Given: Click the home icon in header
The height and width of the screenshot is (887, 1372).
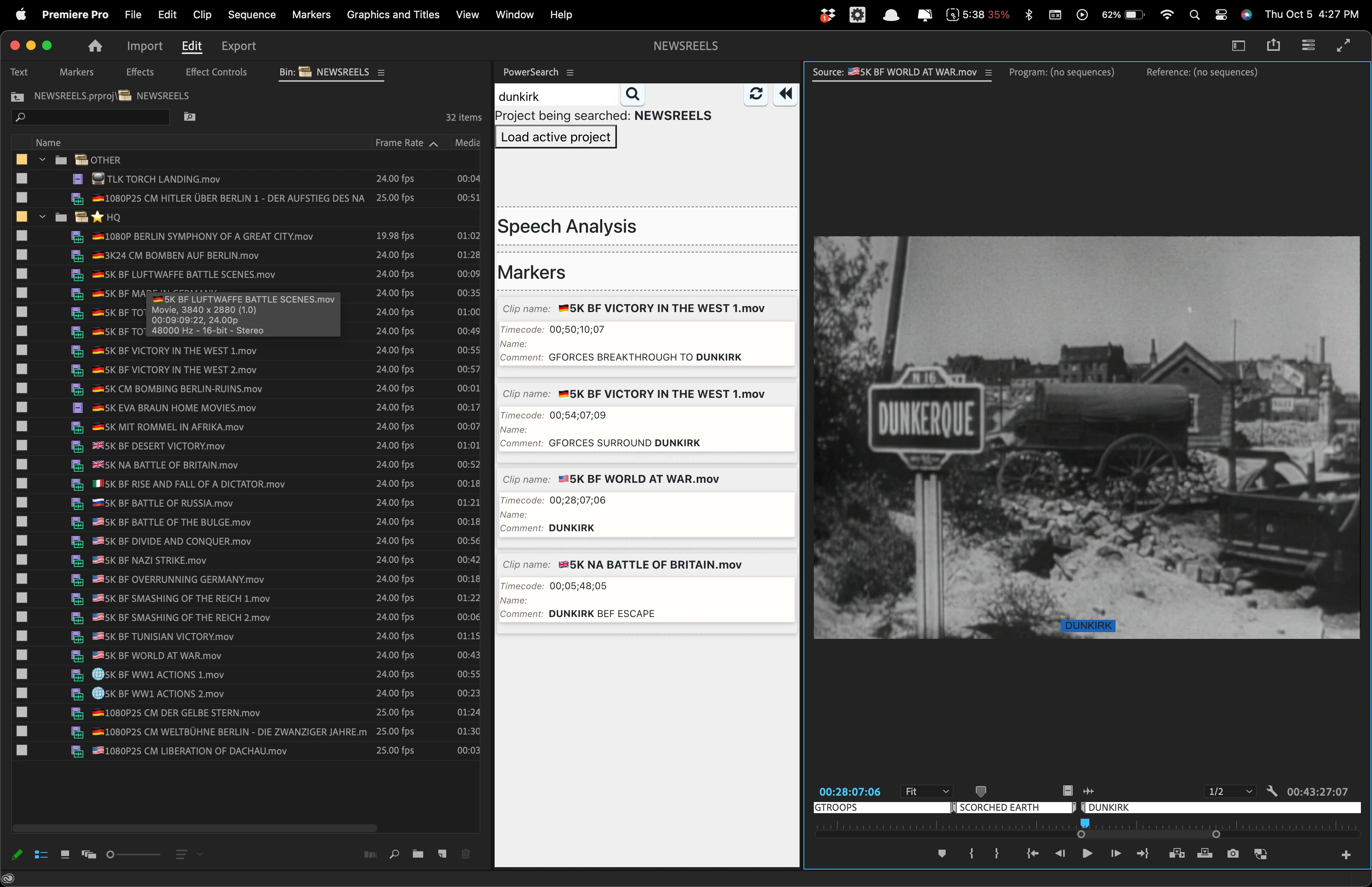Looking at the screenshot, I should pyautogui.click(x=95, y=46).
